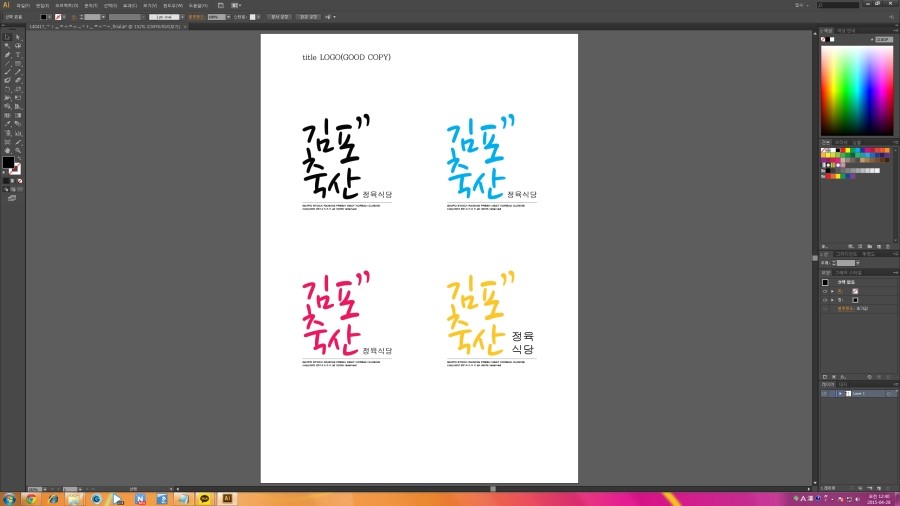Open the Edit (편집) menu
900x506 pixels.
(x=42, y=6)
